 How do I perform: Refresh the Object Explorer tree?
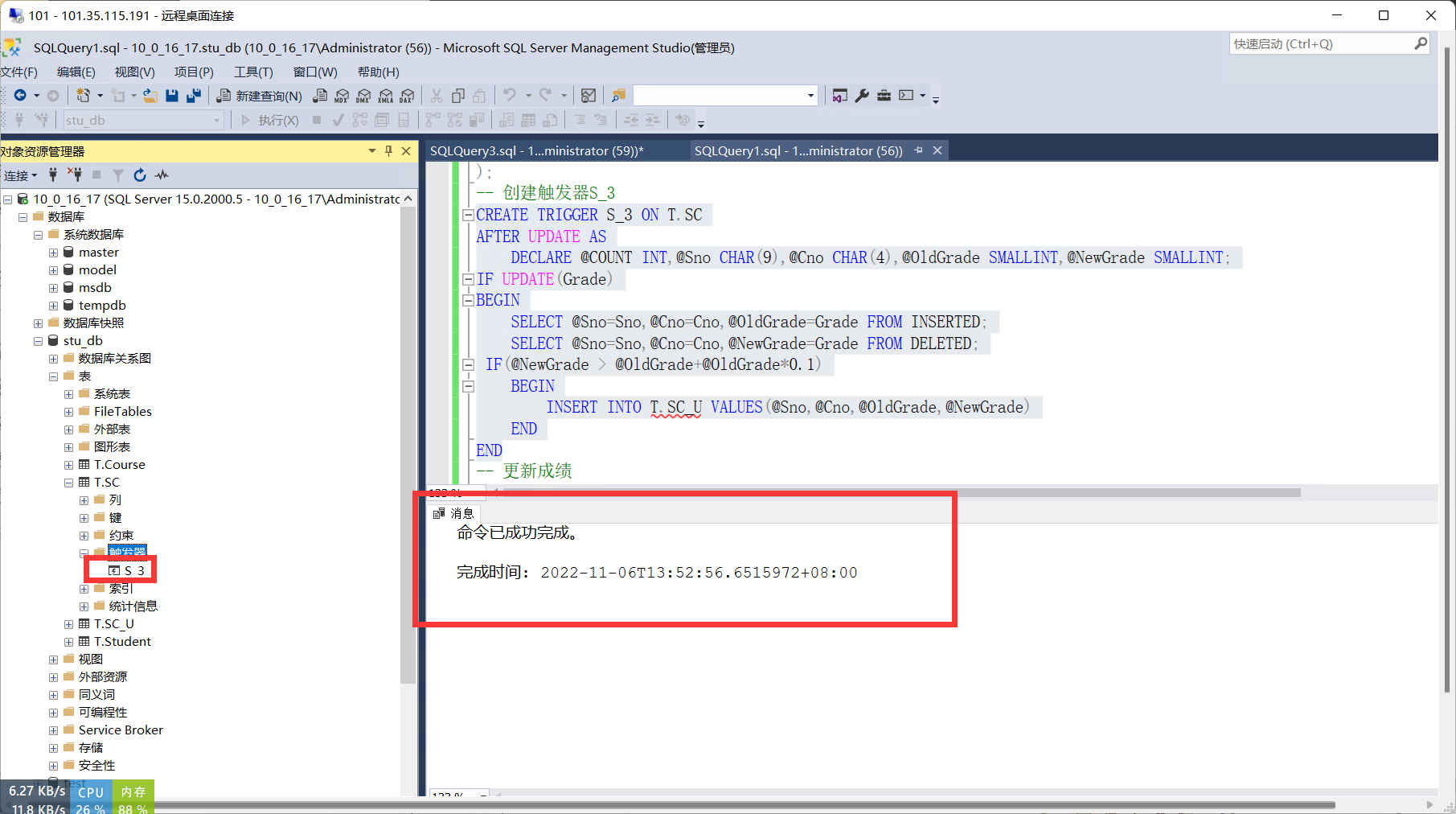140,175
